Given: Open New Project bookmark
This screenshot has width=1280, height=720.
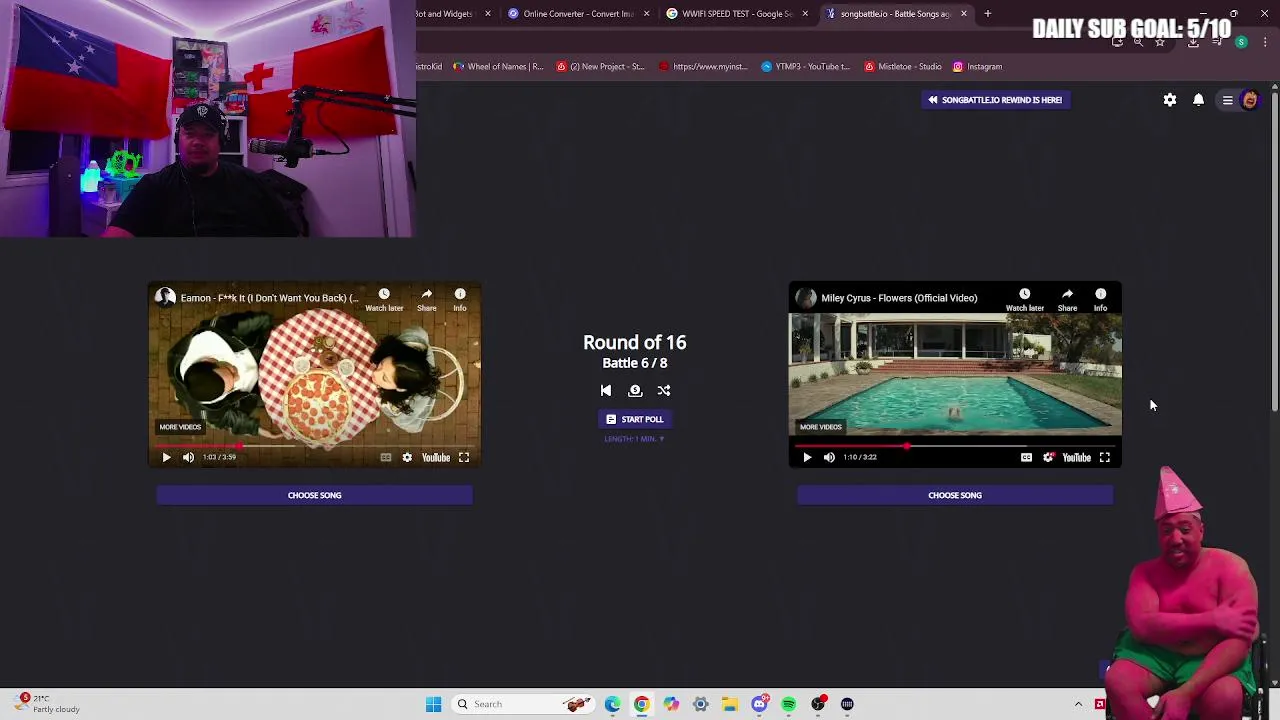Looking at the screenshot, I should point(601,67).
